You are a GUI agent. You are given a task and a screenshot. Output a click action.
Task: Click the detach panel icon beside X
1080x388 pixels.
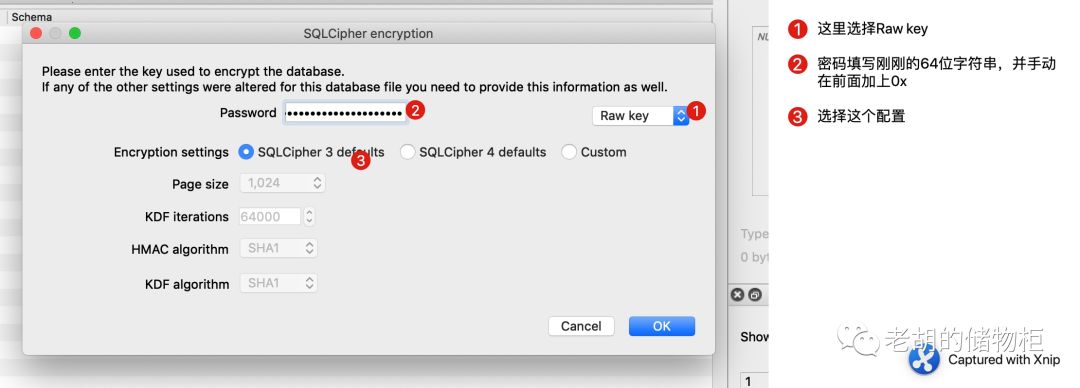[x=755, y=295]
